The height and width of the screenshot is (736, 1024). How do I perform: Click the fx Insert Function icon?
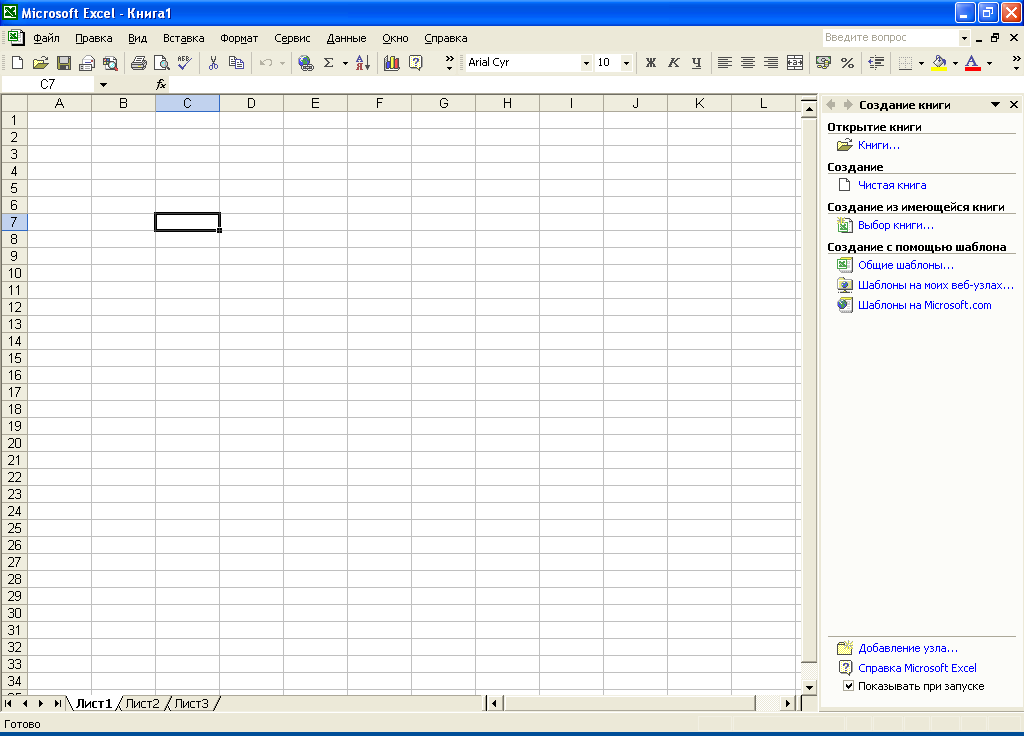click(161, 84)
